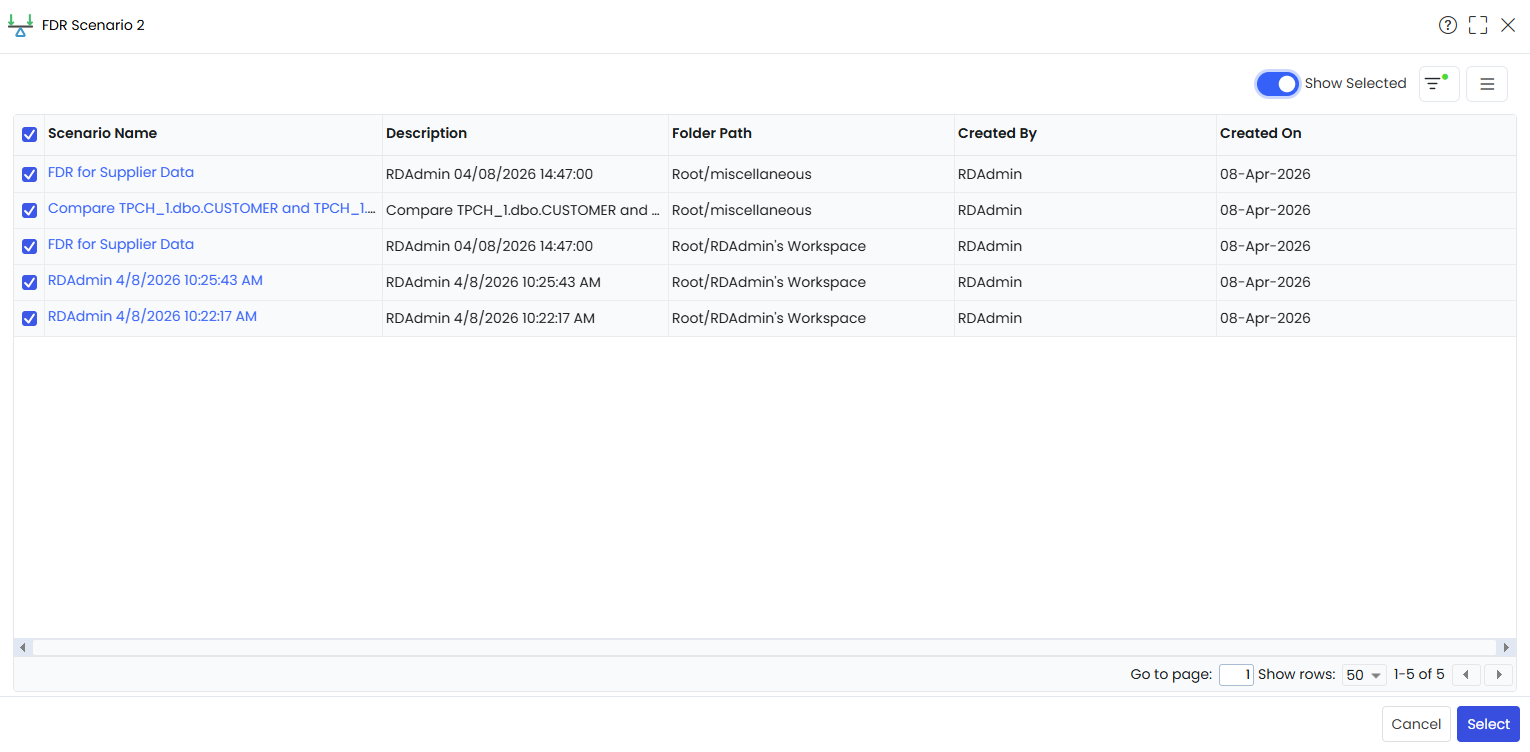Sort by Scenario Name column header
This screenshot has height=752, width=1530.
(102, 133)
